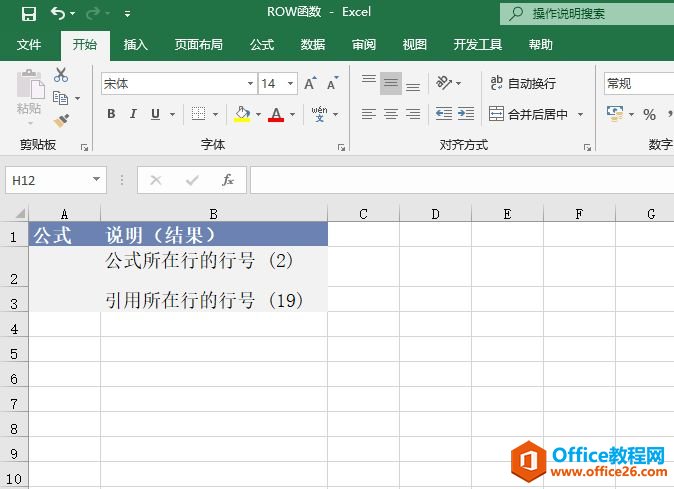Select middle vertical alignment

391,83
